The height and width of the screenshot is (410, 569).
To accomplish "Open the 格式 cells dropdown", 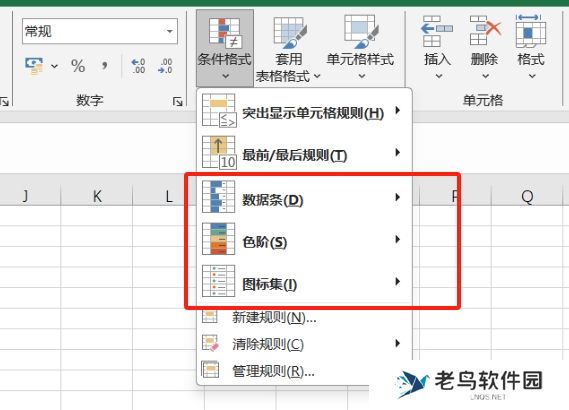I will pos(531,47).
